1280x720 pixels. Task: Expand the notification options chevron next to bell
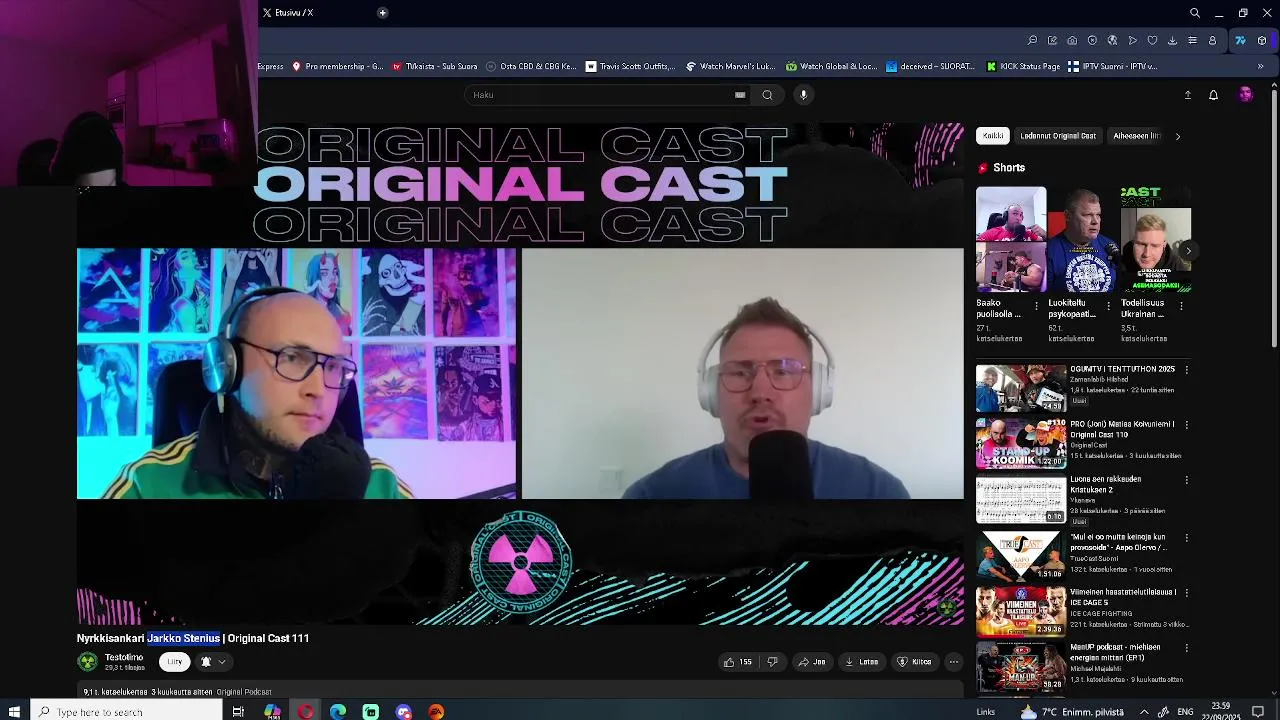click(222, 662)
